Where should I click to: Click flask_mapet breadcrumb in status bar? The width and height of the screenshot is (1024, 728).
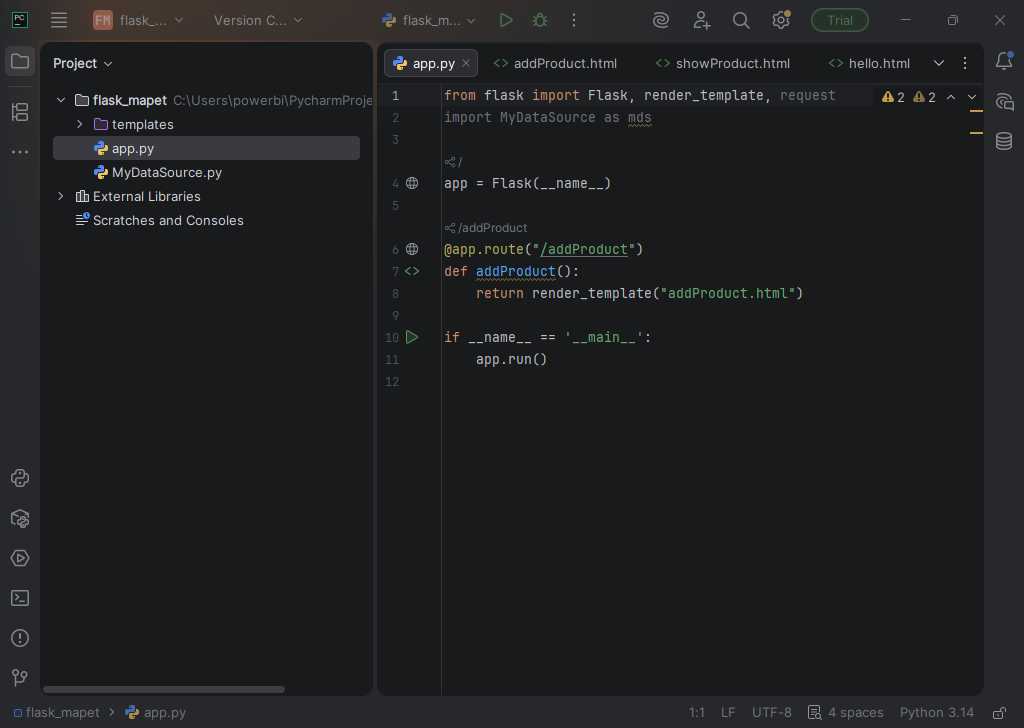pyautogui.click(x=57, y=712)
